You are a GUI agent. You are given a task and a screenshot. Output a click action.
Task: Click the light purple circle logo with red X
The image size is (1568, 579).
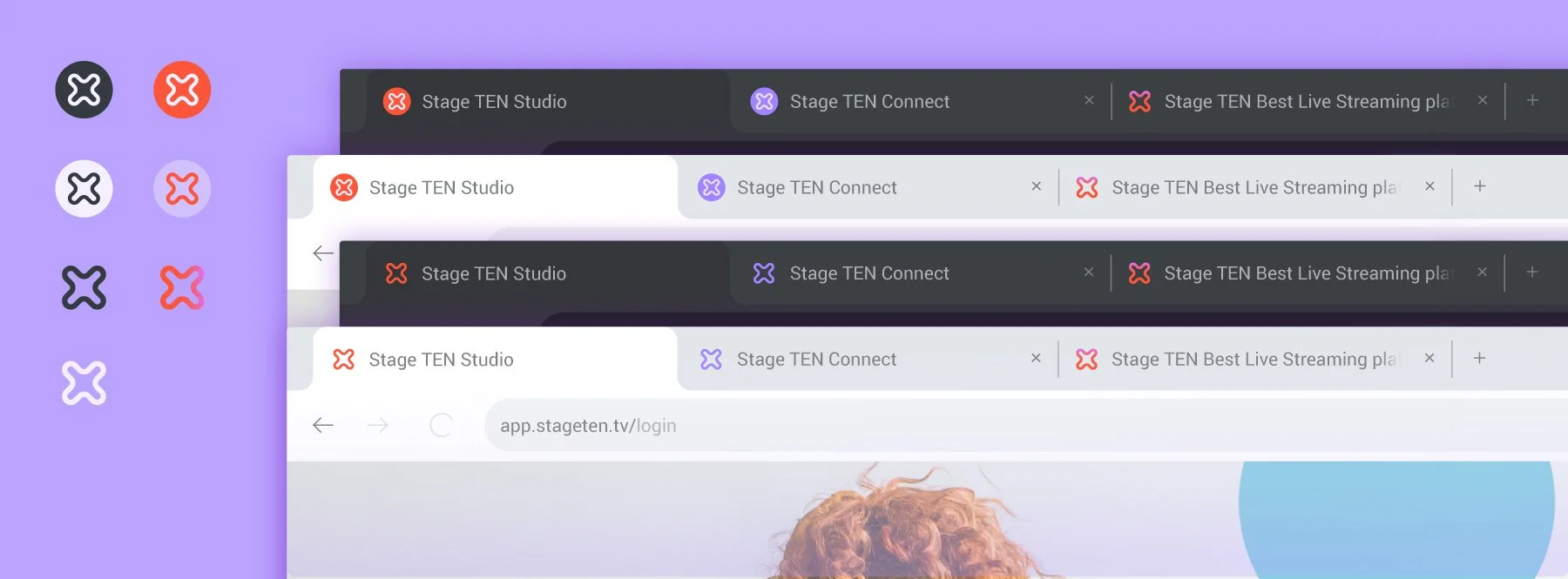point(182,188)
